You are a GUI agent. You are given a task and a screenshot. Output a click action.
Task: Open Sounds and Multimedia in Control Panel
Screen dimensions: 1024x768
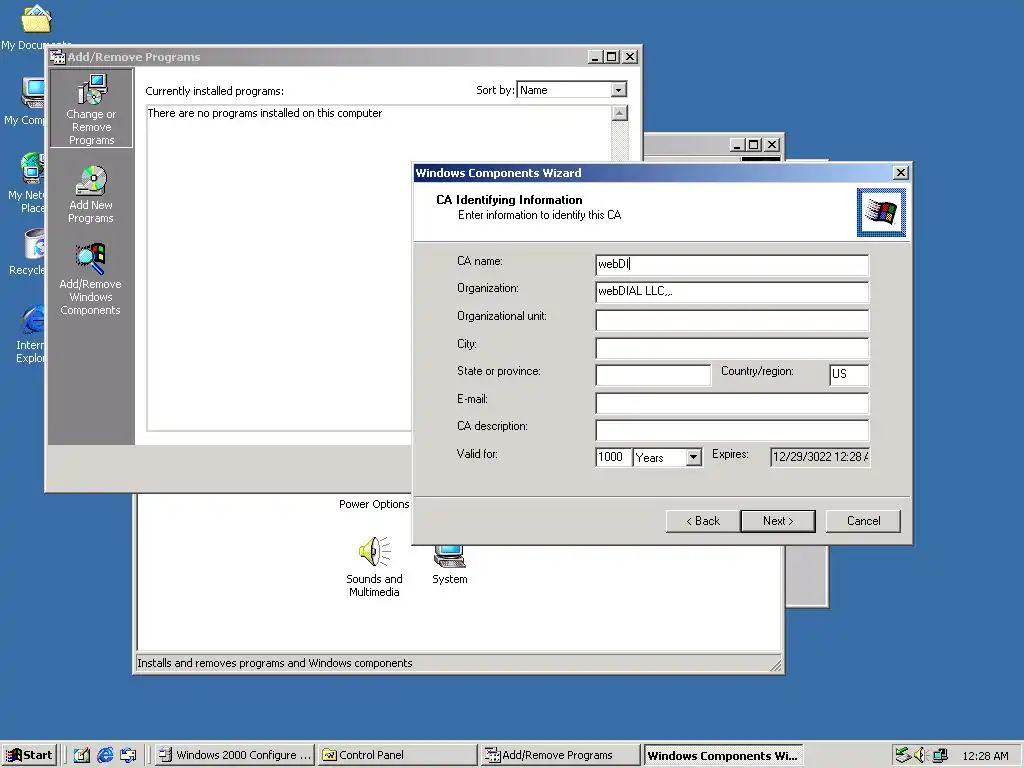coord(374,566)
